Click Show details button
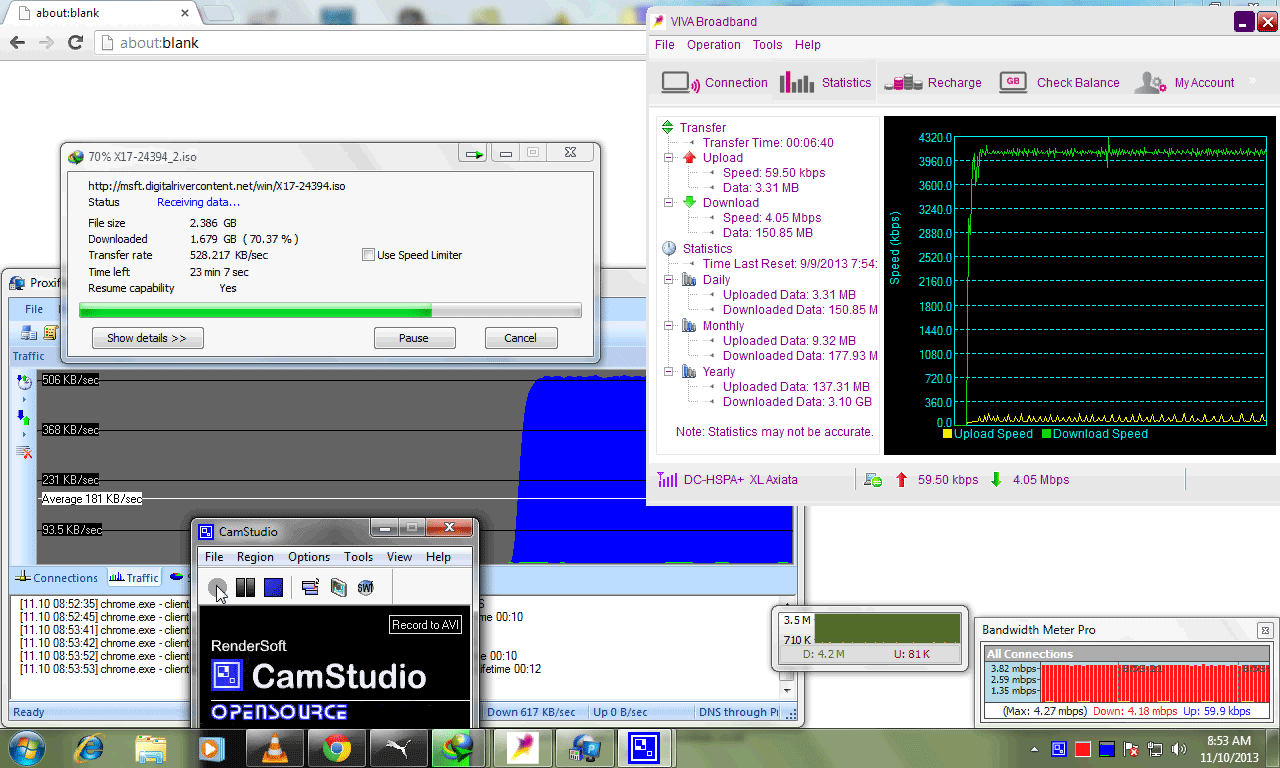This screenshot has height=768, width=1280. 147,338
